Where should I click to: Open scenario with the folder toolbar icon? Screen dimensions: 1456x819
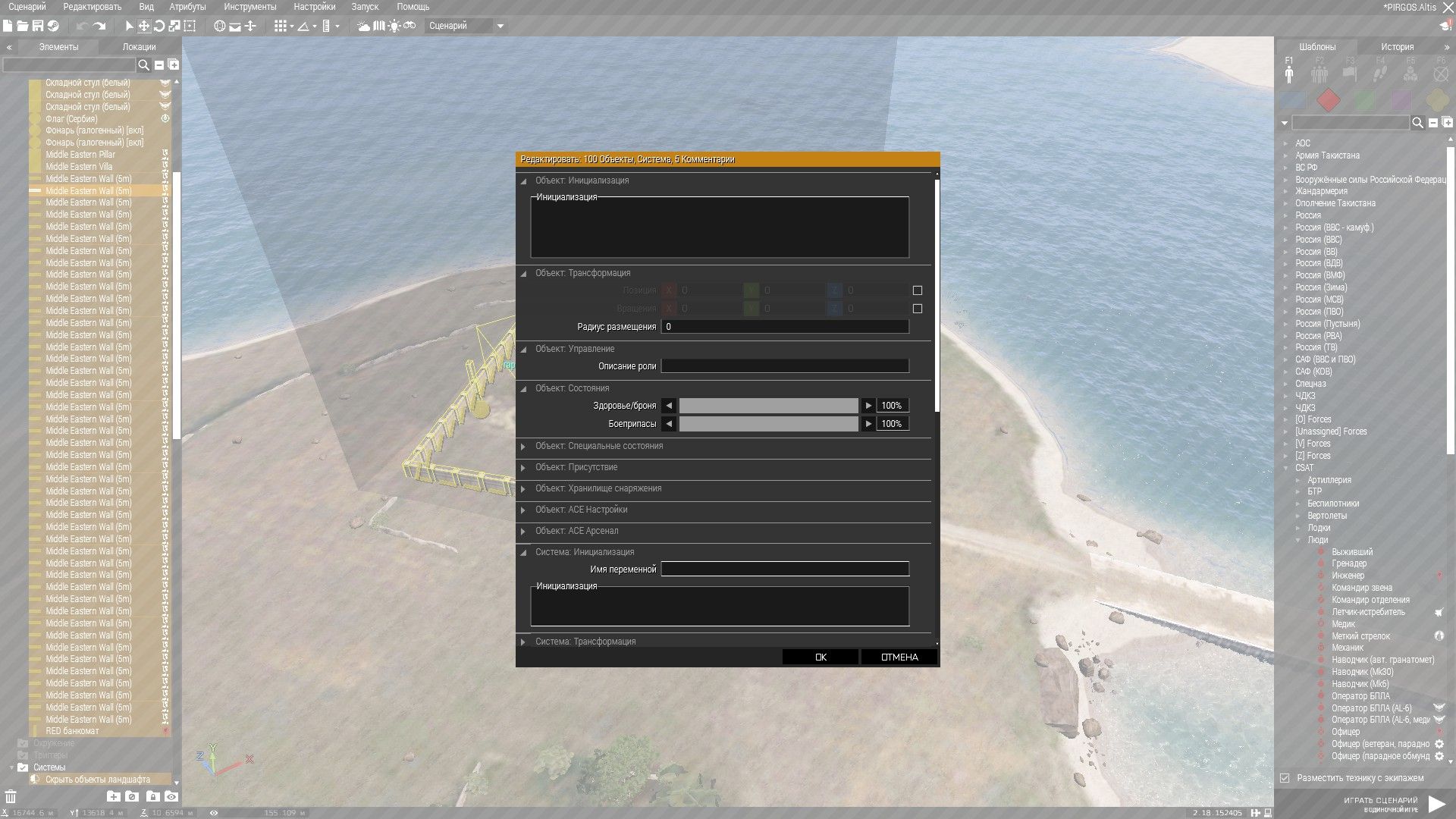(22, 26)
